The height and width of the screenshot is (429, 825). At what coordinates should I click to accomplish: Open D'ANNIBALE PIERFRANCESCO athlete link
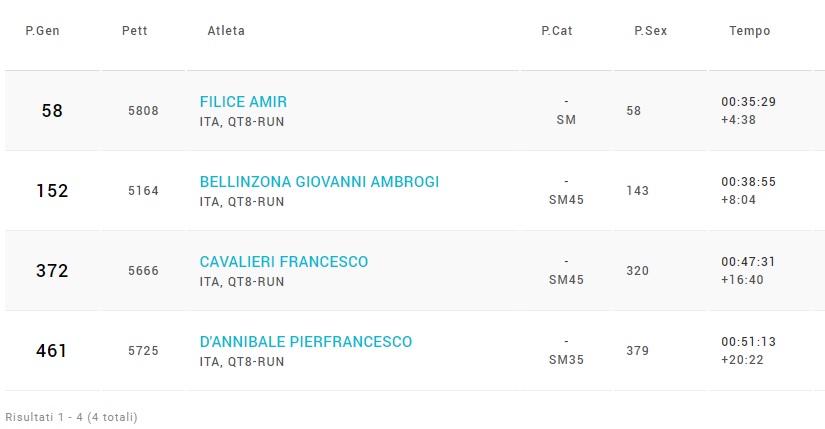306,342
